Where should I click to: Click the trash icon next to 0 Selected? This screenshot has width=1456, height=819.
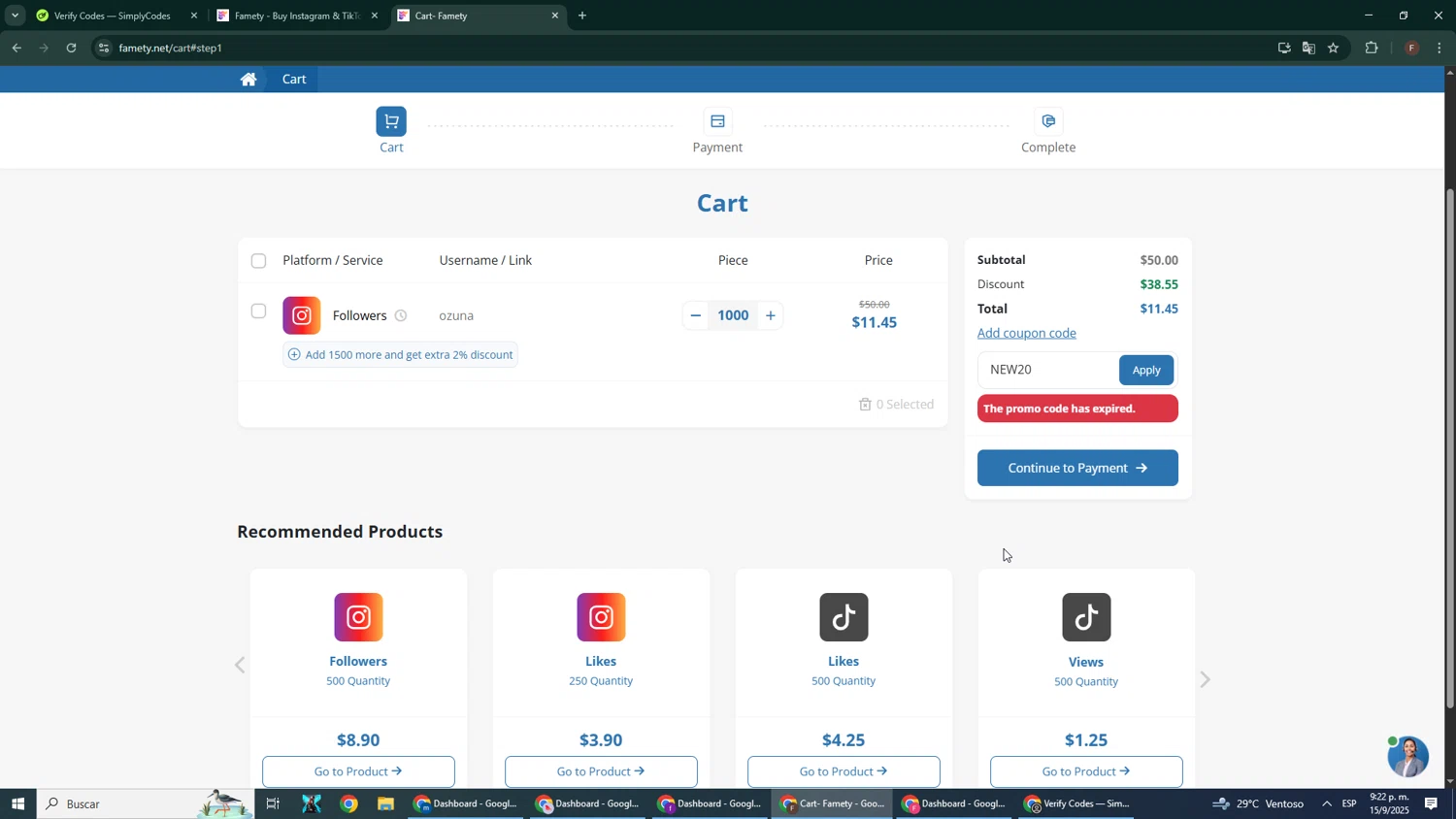[x=865, y=405]
